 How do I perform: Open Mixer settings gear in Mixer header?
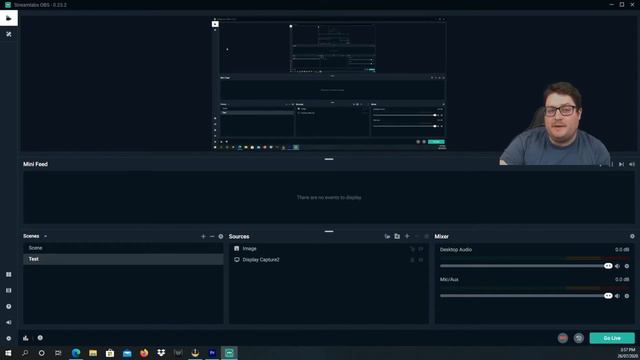632,236
